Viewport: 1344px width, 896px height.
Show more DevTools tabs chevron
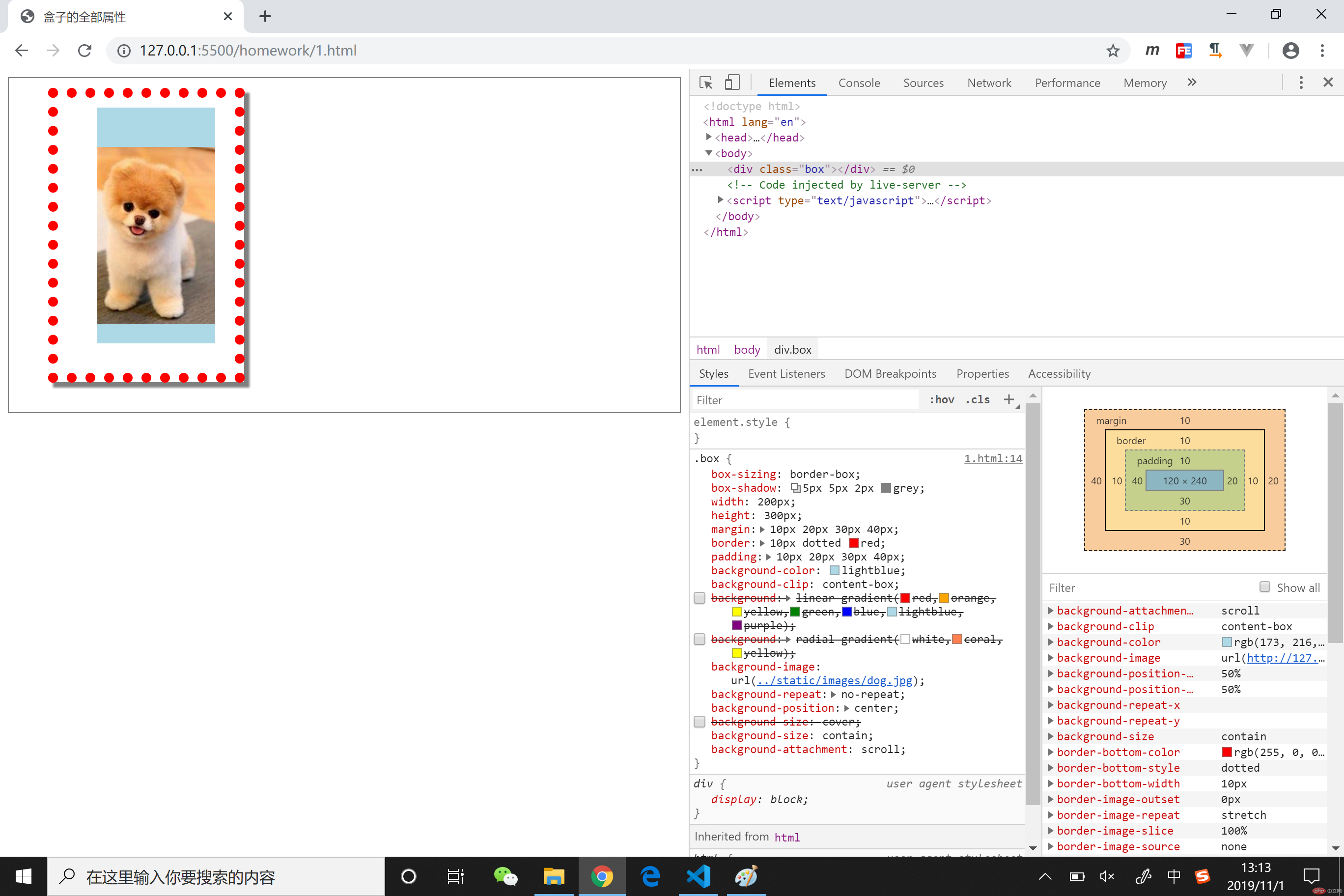[1191, 83]
